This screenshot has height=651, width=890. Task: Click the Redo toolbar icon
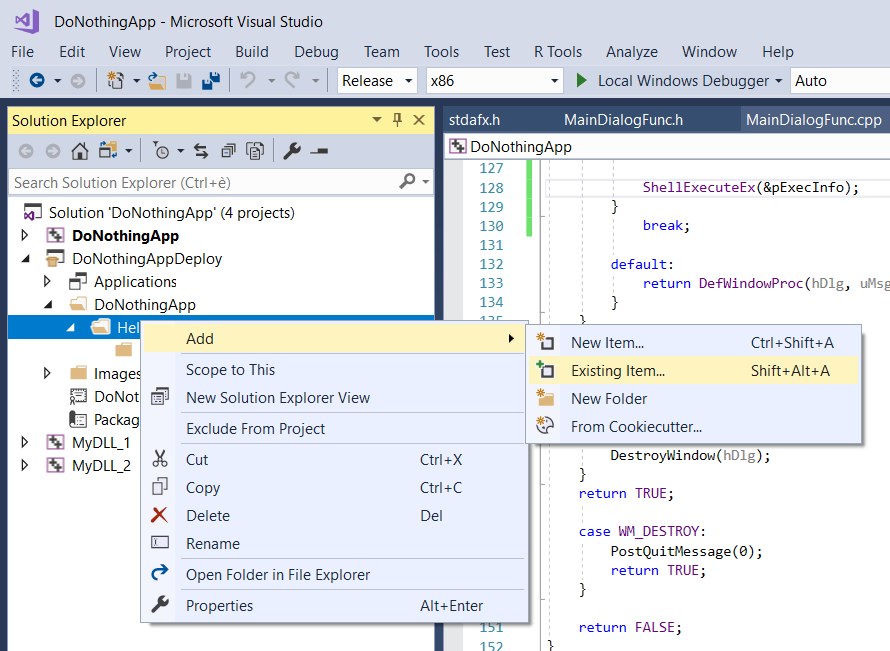[x=292, y=80]
